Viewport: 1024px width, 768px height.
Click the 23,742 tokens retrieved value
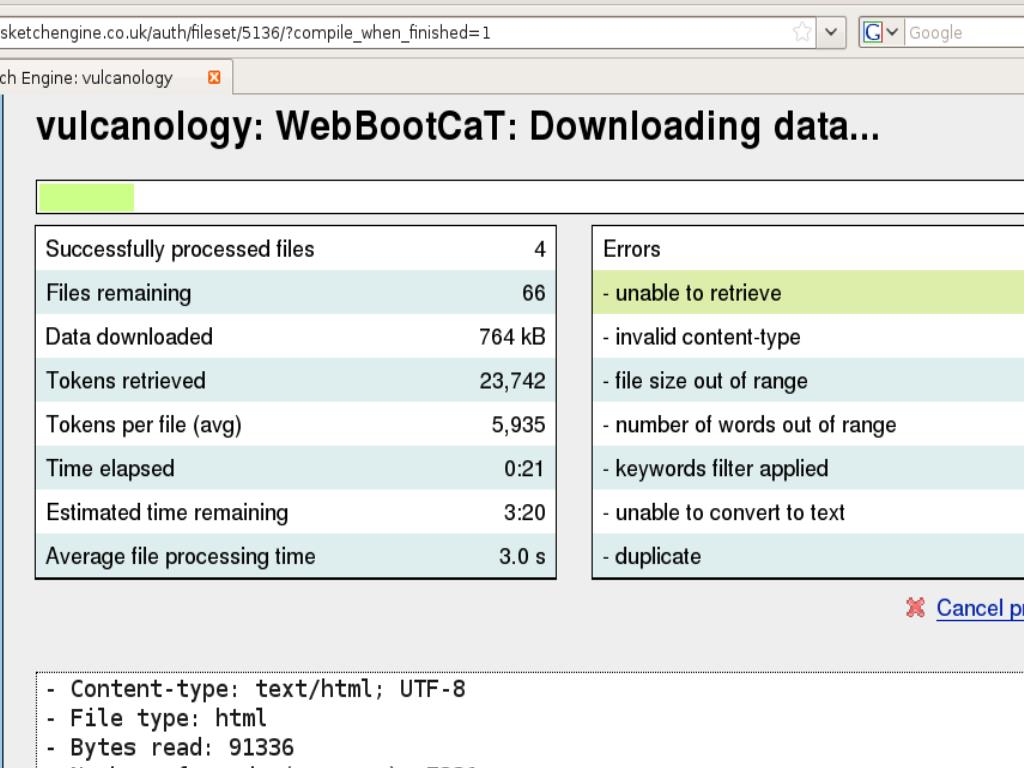coord(512,380)
